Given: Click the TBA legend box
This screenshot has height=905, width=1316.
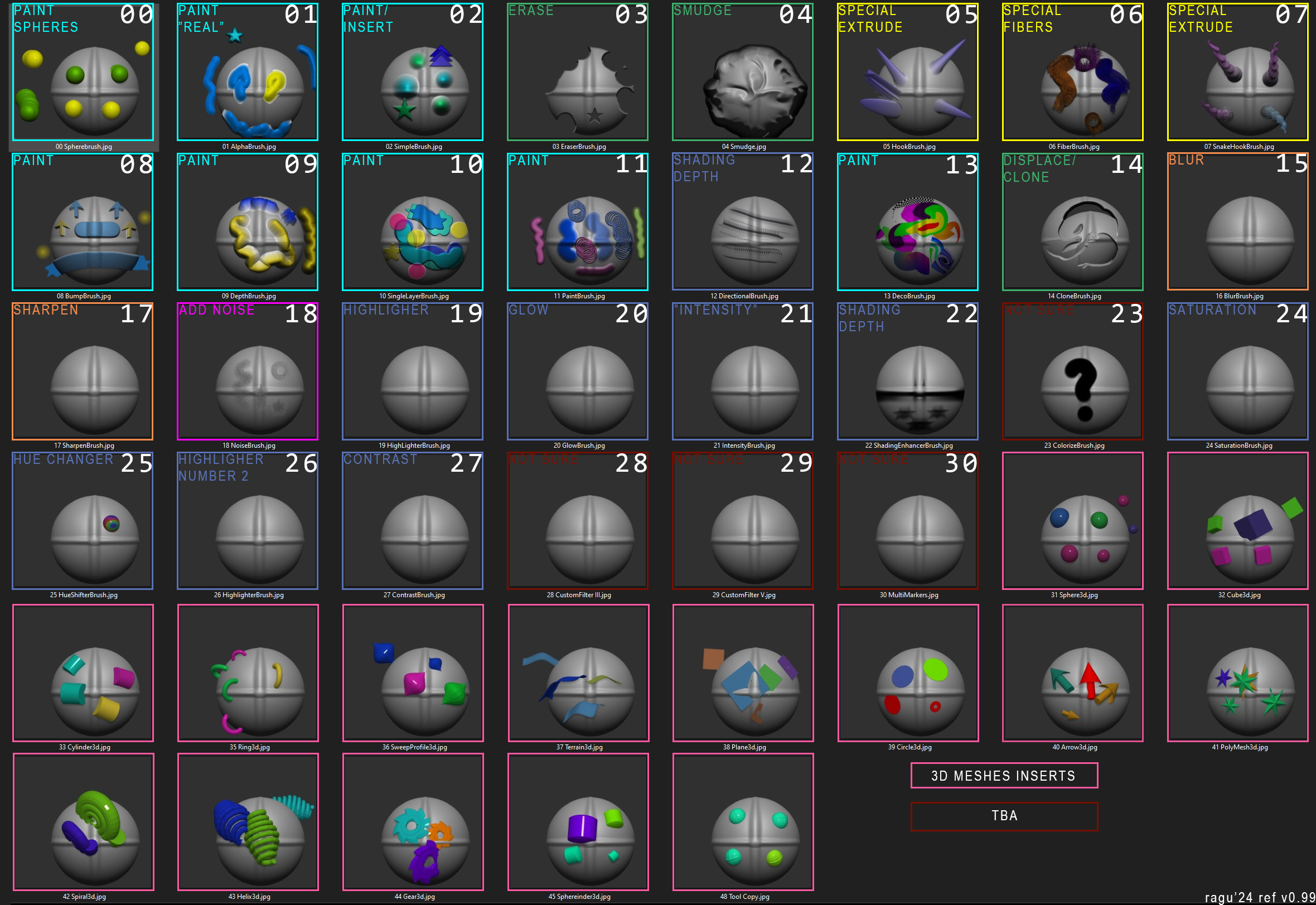Looking at the screenshot, I should point(1004,816).
